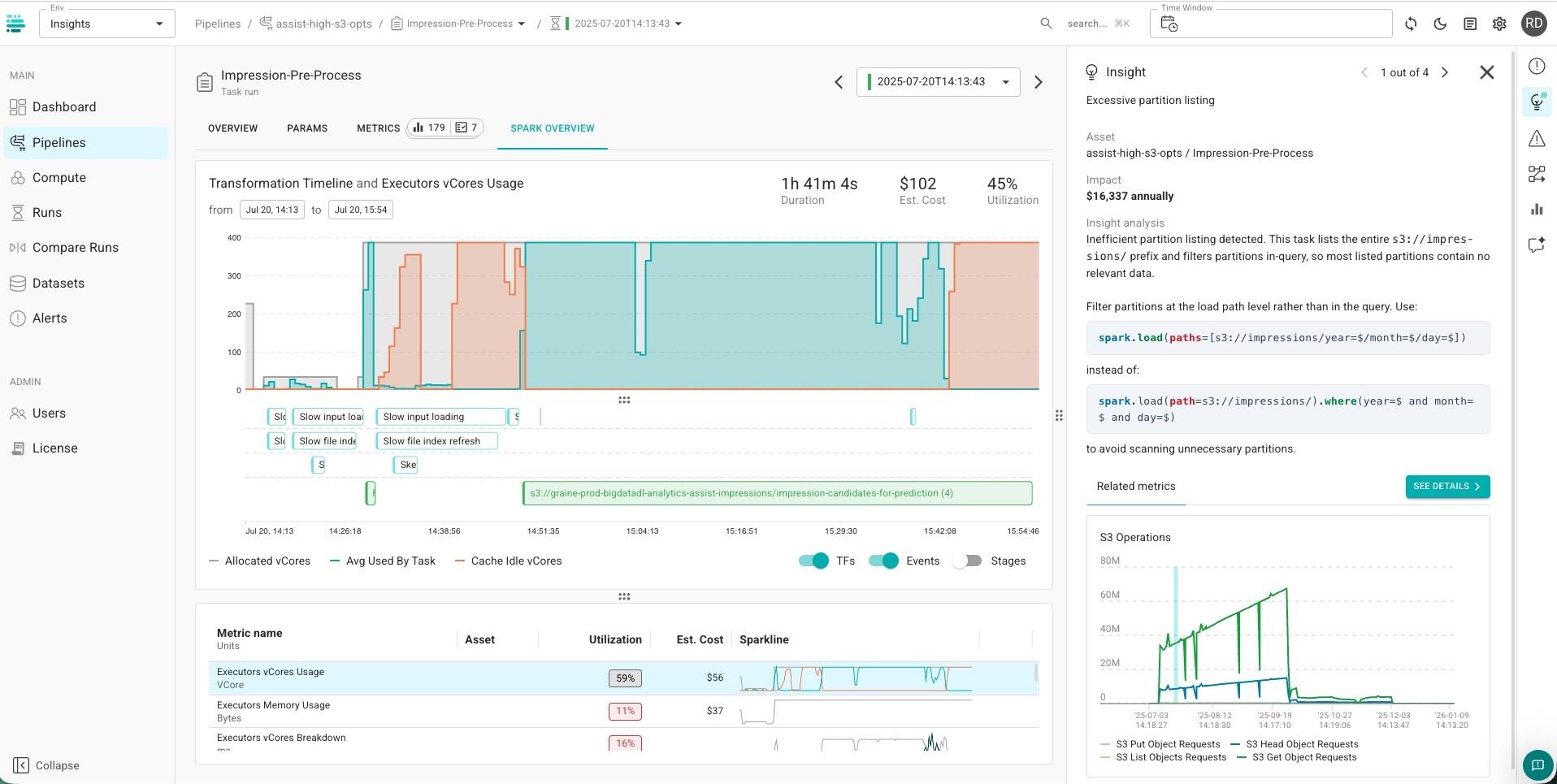Open the support chat bubble button
The height and width of the screenshot is (784, 1557).
pos(1537,765)
